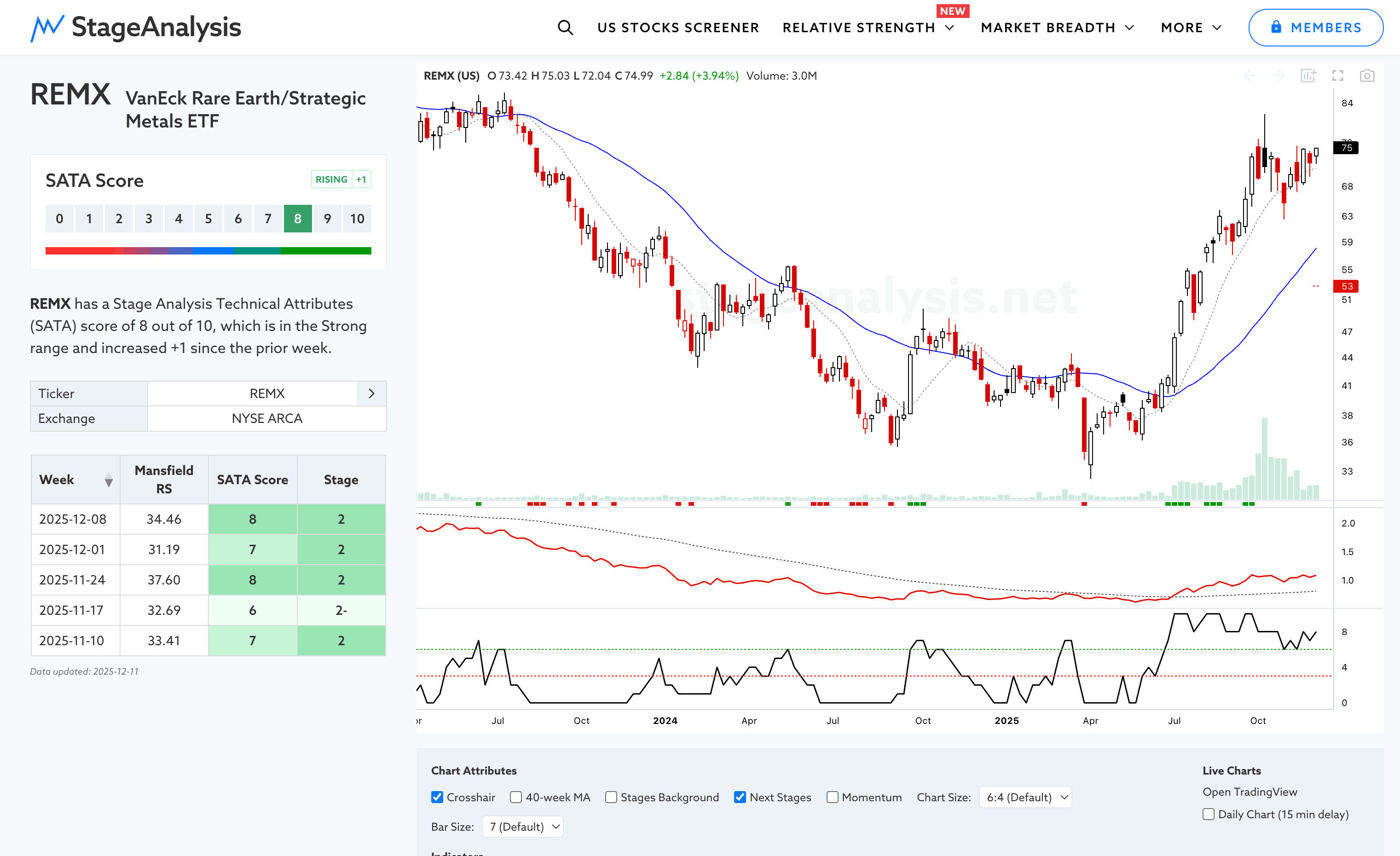Uncheck the Crosshair checkbox
This screenshot has height=856, width=1400.
click(x=437, y=797)
